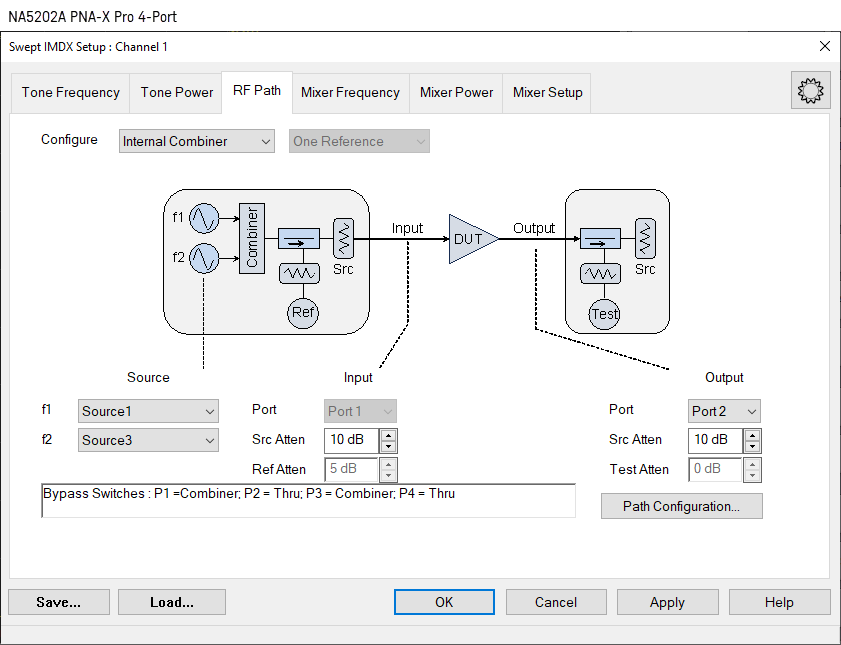841x645 pixels.
Task: Click the Test receiver circle
Action: coord(604,313)
